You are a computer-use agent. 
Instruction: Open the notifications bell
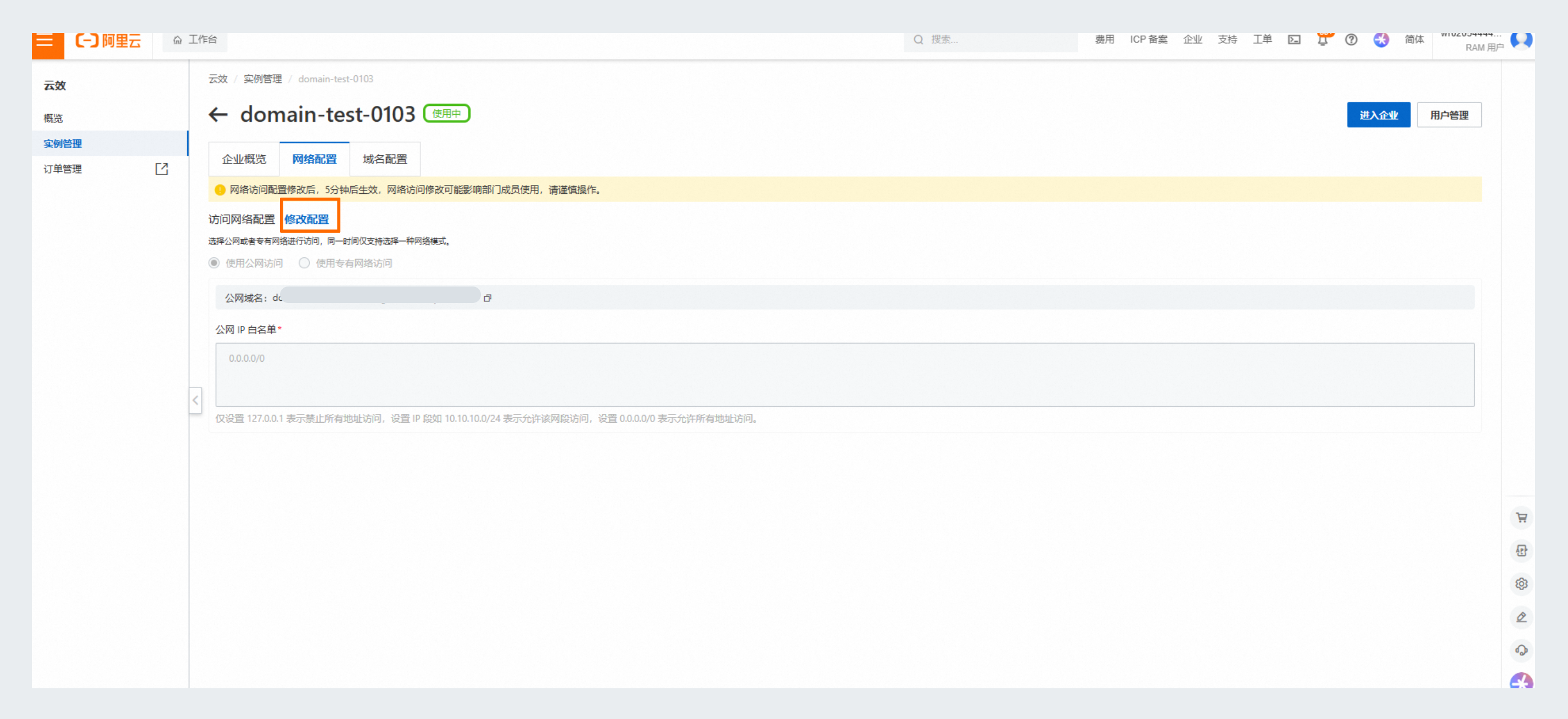1323,40
